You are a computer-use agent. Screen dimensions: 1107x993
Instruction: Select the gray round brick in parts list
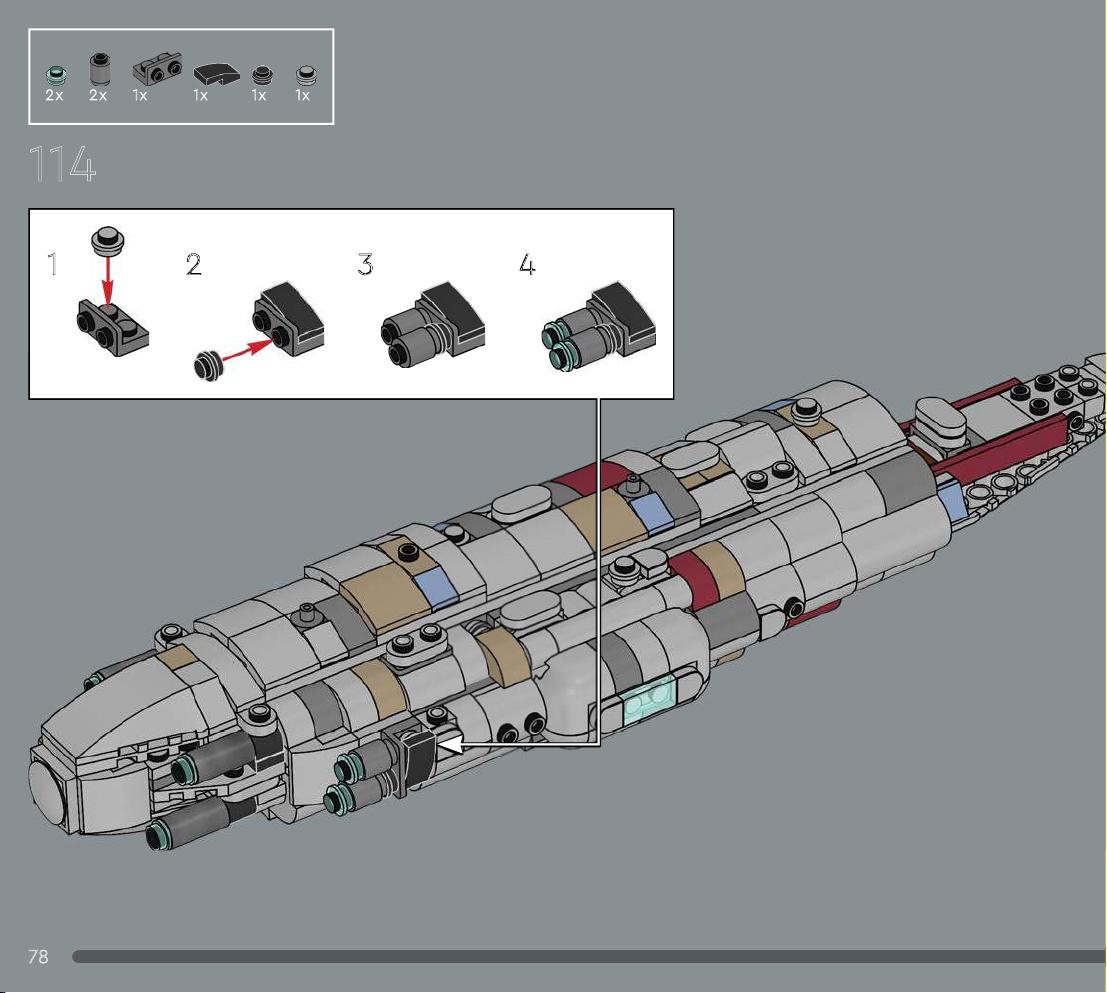99,68
